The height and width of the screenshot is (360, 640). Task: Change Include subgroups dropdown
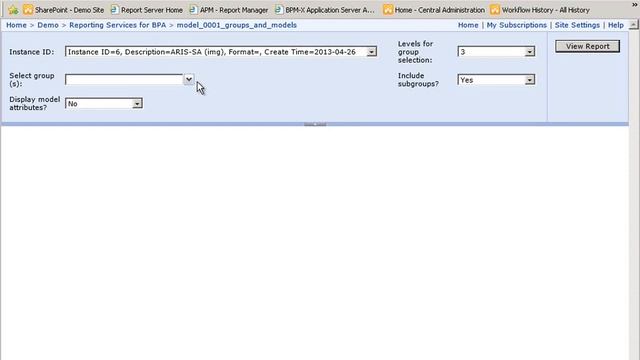[x=530, y=80]
